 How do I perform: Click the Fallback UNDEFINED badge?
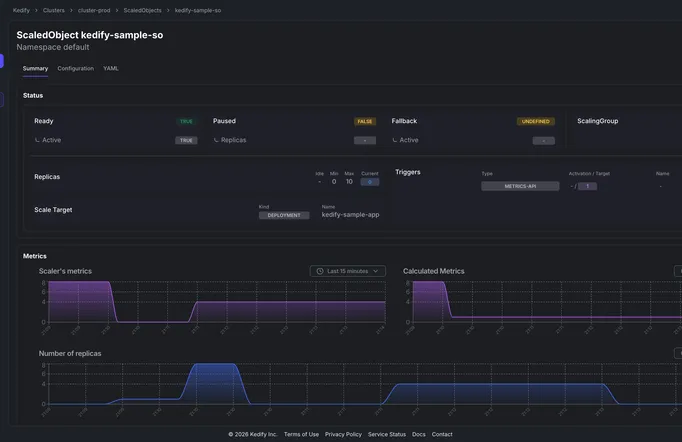tap(535, 121)
